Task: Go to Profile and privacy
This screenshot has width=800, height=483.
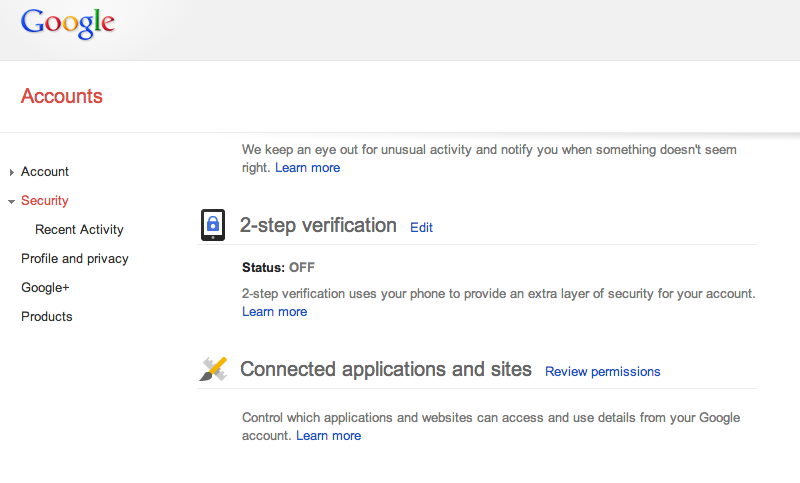Action: pos(74,259)
